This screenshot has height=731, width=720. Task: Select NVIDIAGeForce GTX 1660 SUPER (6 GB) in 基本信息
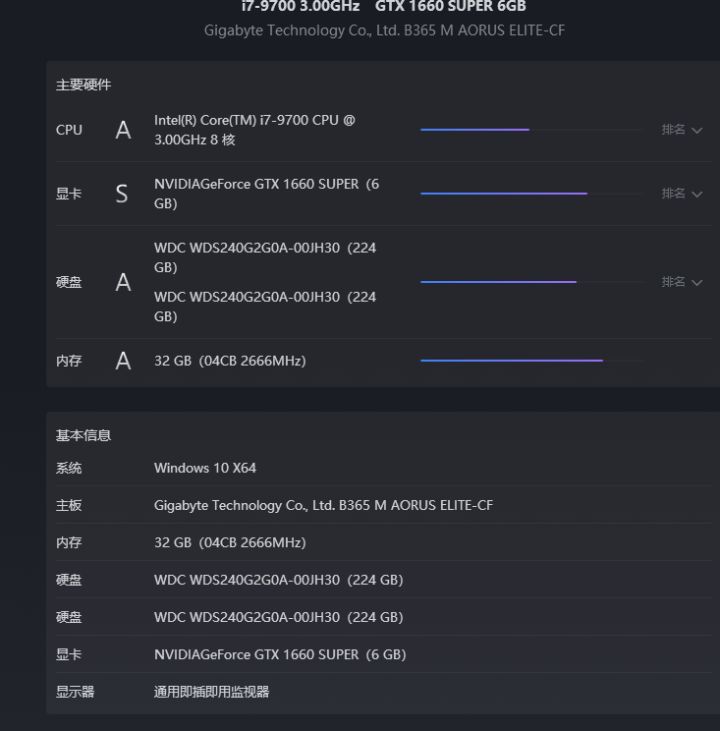coord(280,655)
